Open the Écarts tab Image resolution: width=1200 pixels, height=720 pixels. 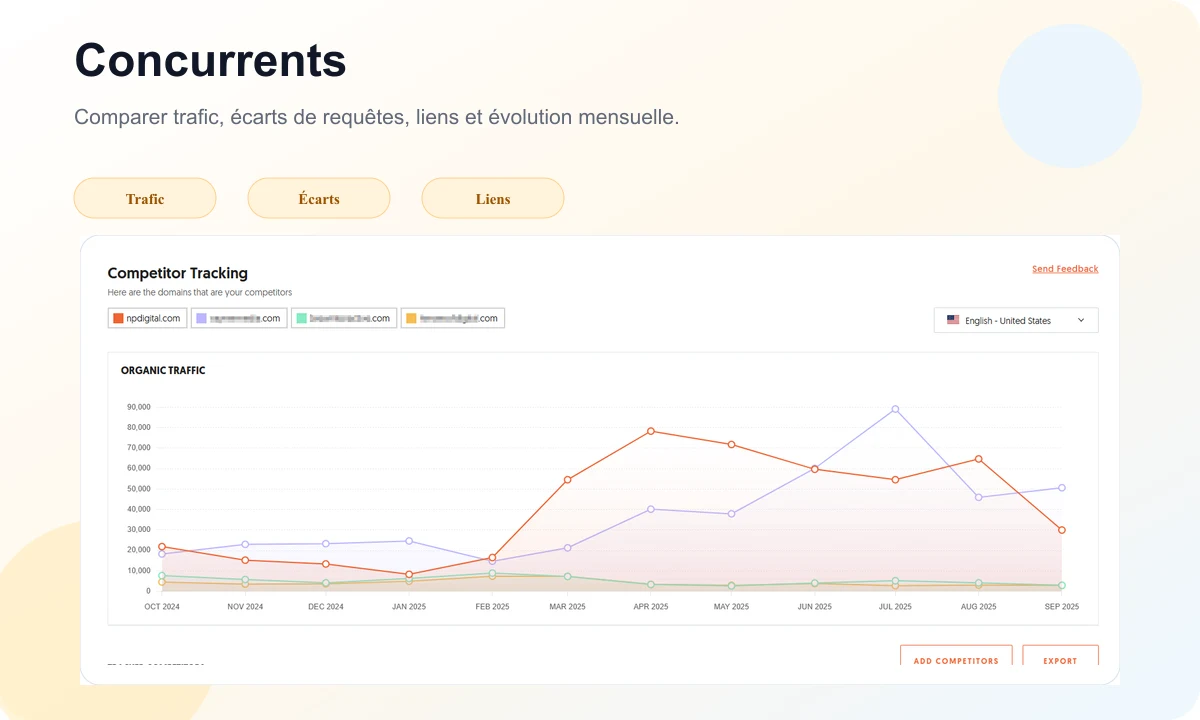point(319,198)
